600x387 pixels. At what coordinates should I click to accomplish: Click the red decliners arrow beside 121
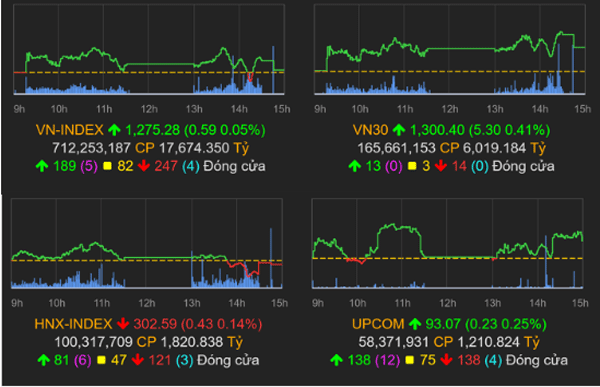point(138,360)
